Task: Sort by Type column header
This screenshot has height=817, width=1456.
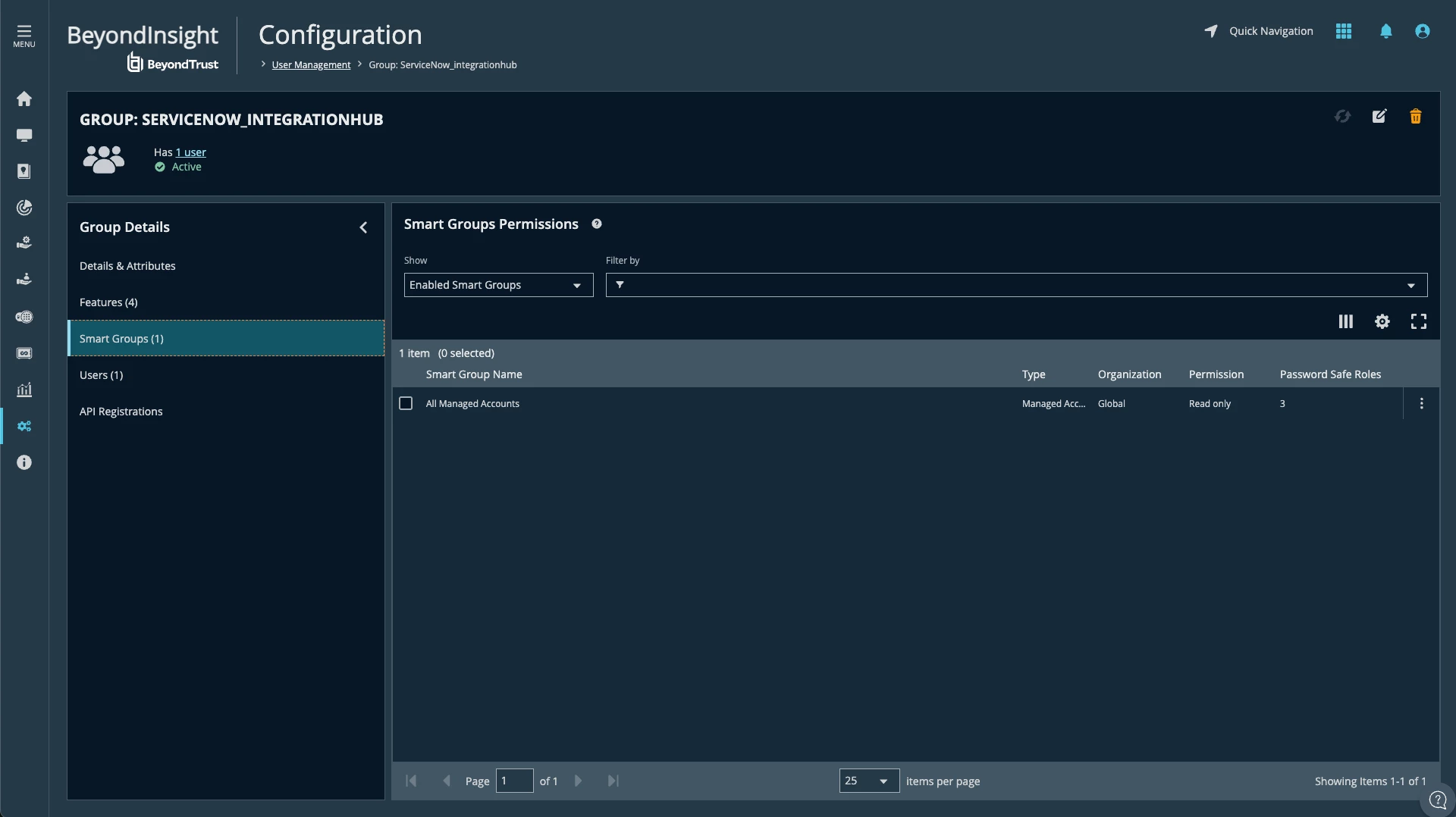Action: pyautogui.click(x=1034, y=374)
